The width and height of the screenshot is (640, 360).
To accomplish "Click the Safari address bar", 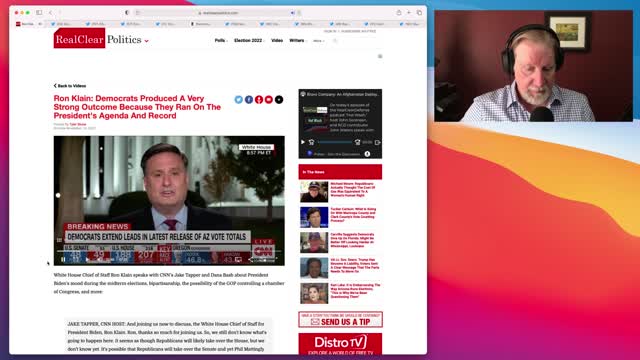I will 218,13.
